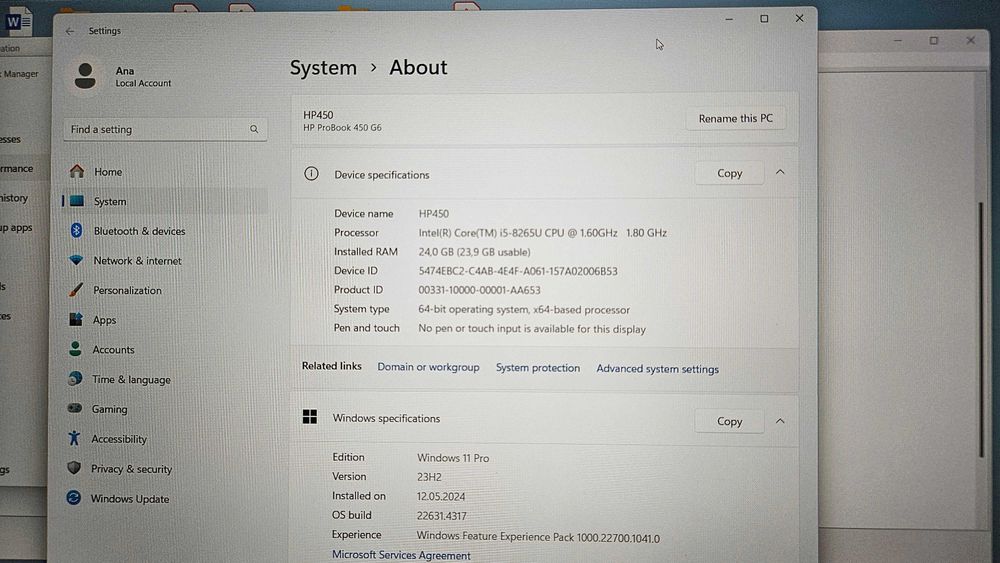This screenshot has width=1000, height=563.
Task: Click the Find a setting search field
Action: click(x=165, y=129)
